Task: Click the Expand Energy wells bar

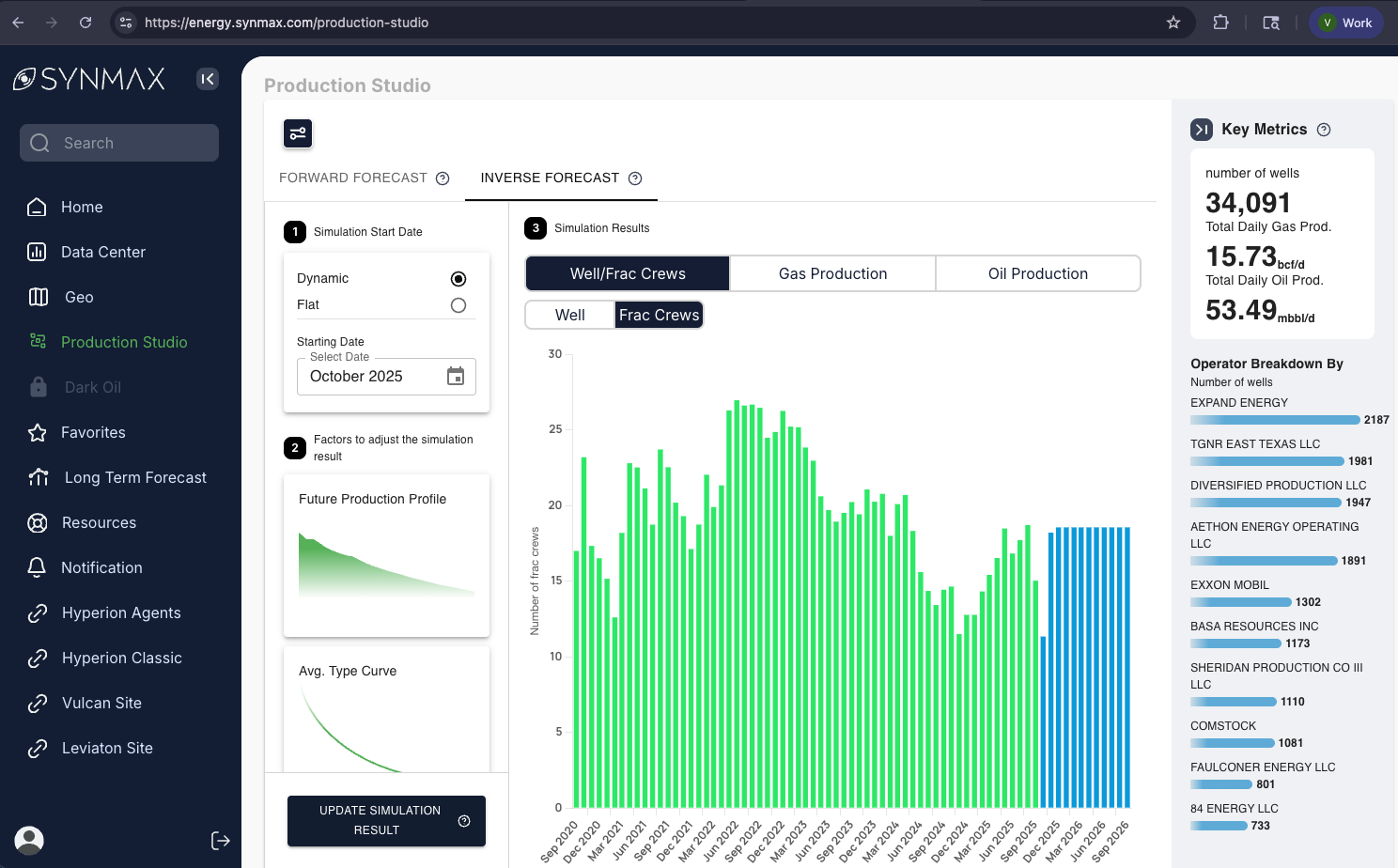Action: pyautogui.click(x=1275, y=420)
